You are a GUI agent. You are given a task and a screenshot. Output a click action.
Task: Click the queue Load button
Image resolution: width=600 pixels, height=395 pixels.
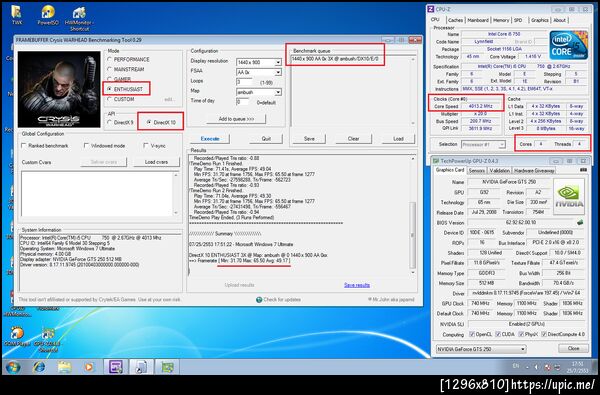coord(398,139)
